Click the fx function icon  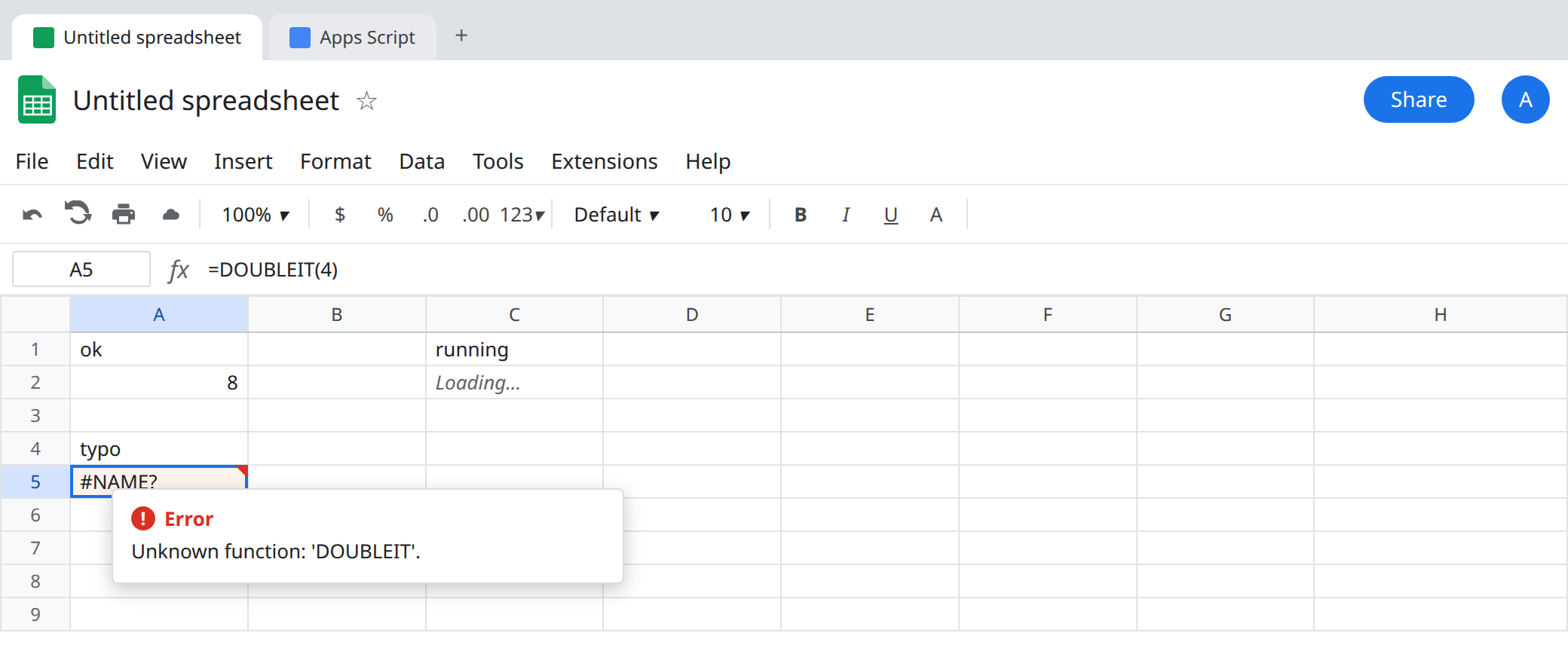click(x=179, y=269)
